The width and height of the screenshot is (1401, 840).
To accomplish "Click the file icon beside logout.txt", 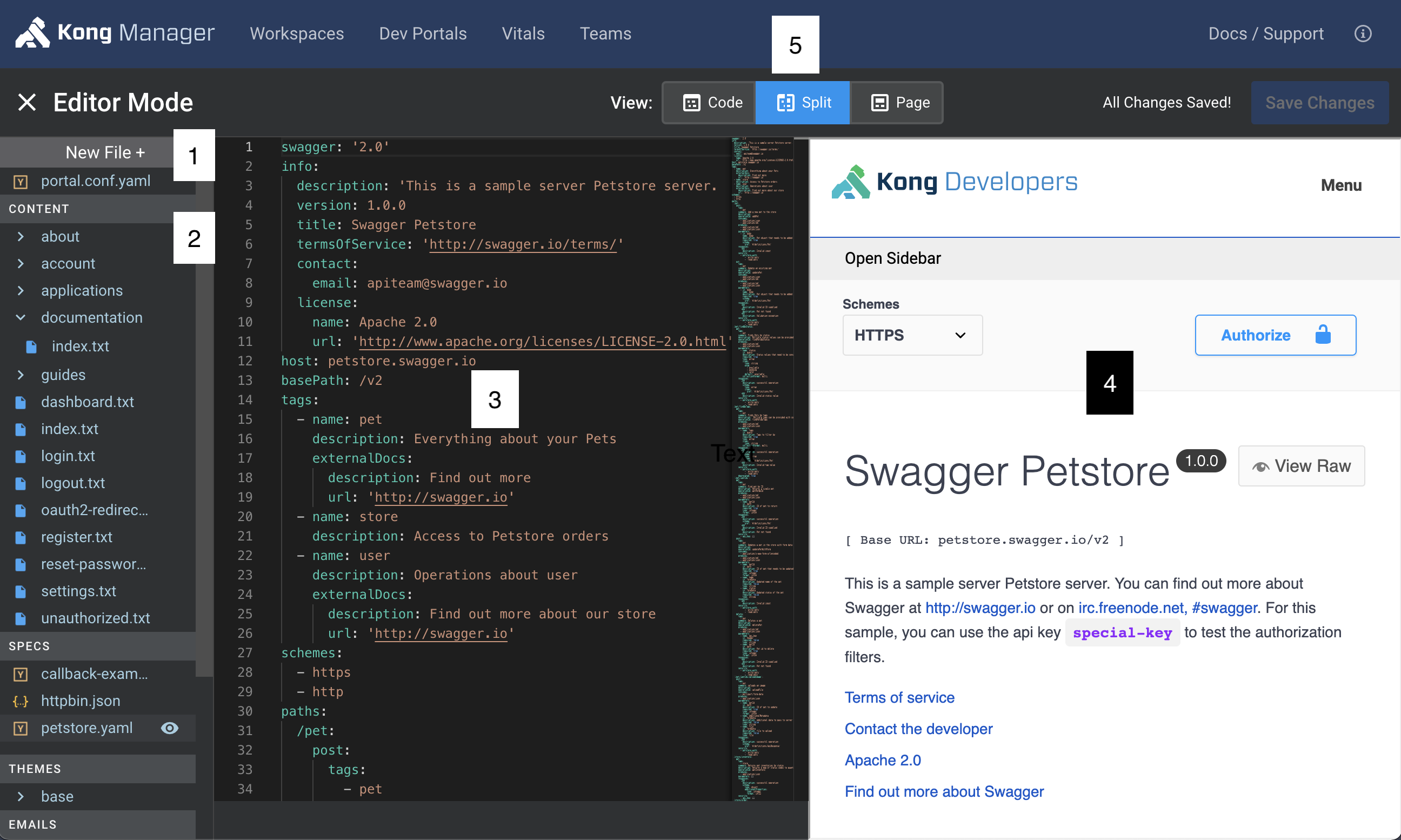I will 21,483.
